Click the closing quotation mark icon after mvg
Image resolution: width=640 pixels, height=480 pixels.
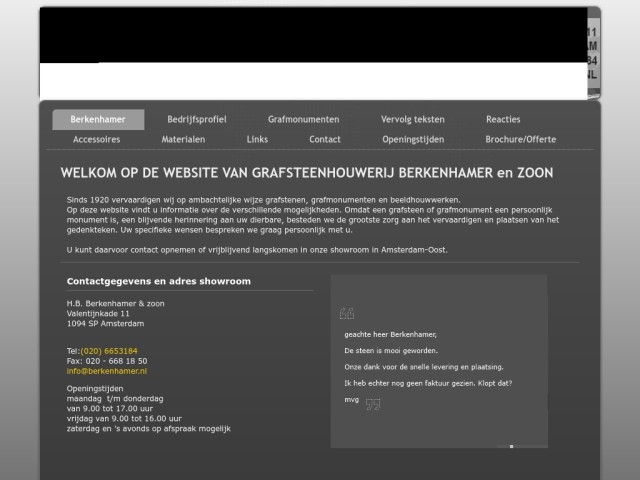(373, 404)
